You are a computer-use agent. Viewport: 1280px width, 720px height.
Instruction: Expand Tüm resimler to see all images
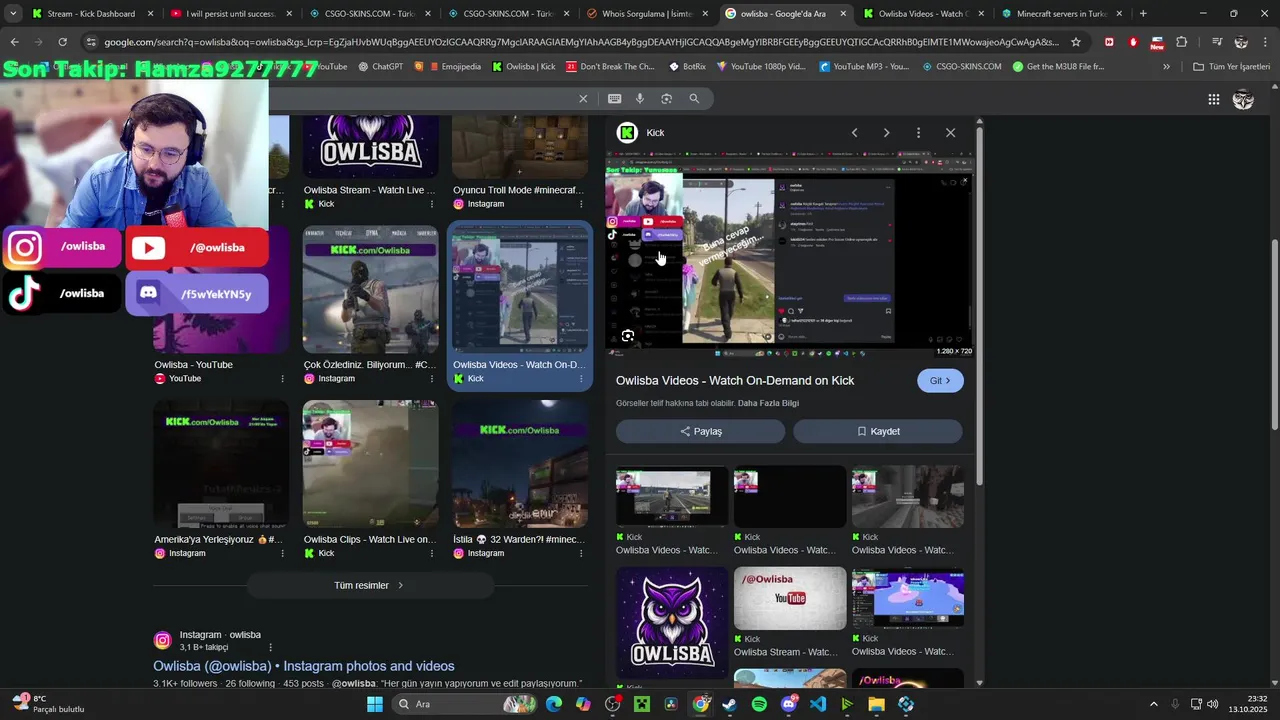370,585
